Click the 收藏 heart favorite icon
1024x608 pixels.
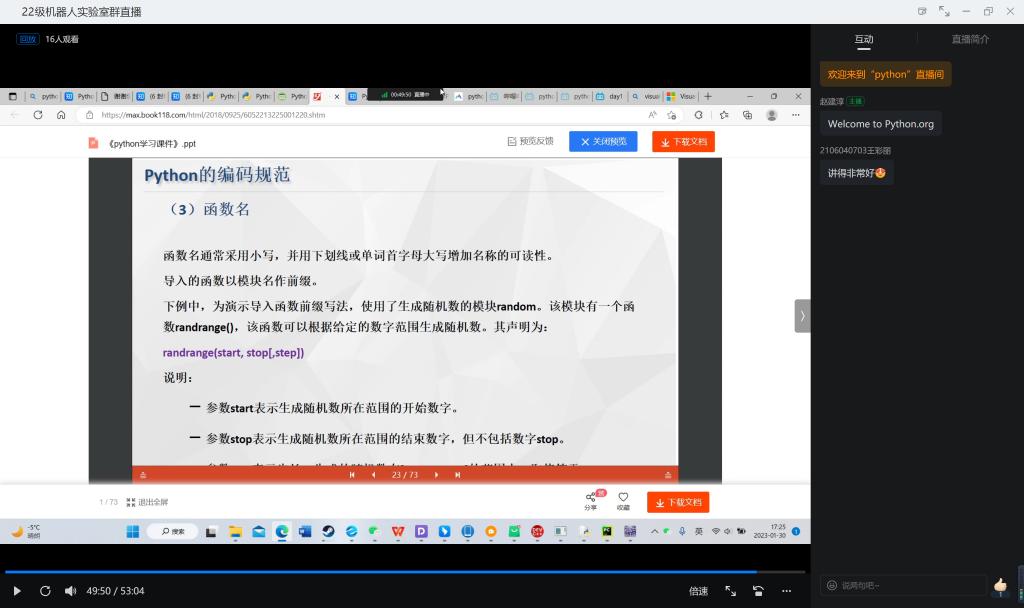(x=623, y=500)
